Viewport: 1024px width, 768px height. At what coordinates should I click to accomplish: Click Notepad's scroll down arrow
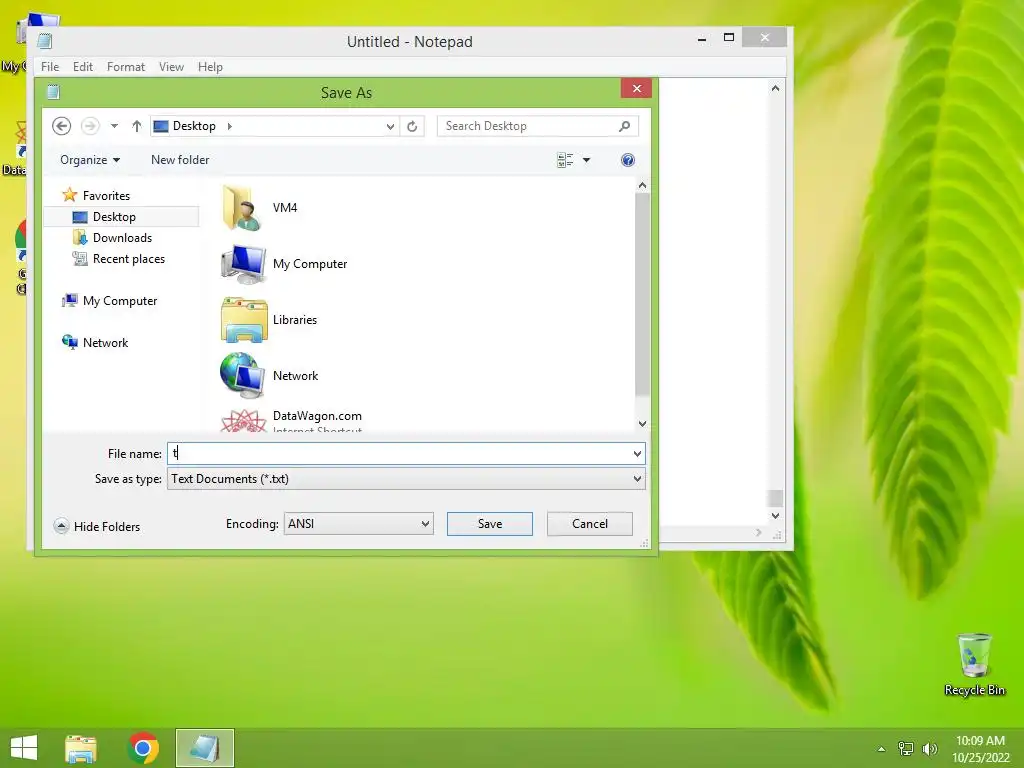tap(775, 516)
